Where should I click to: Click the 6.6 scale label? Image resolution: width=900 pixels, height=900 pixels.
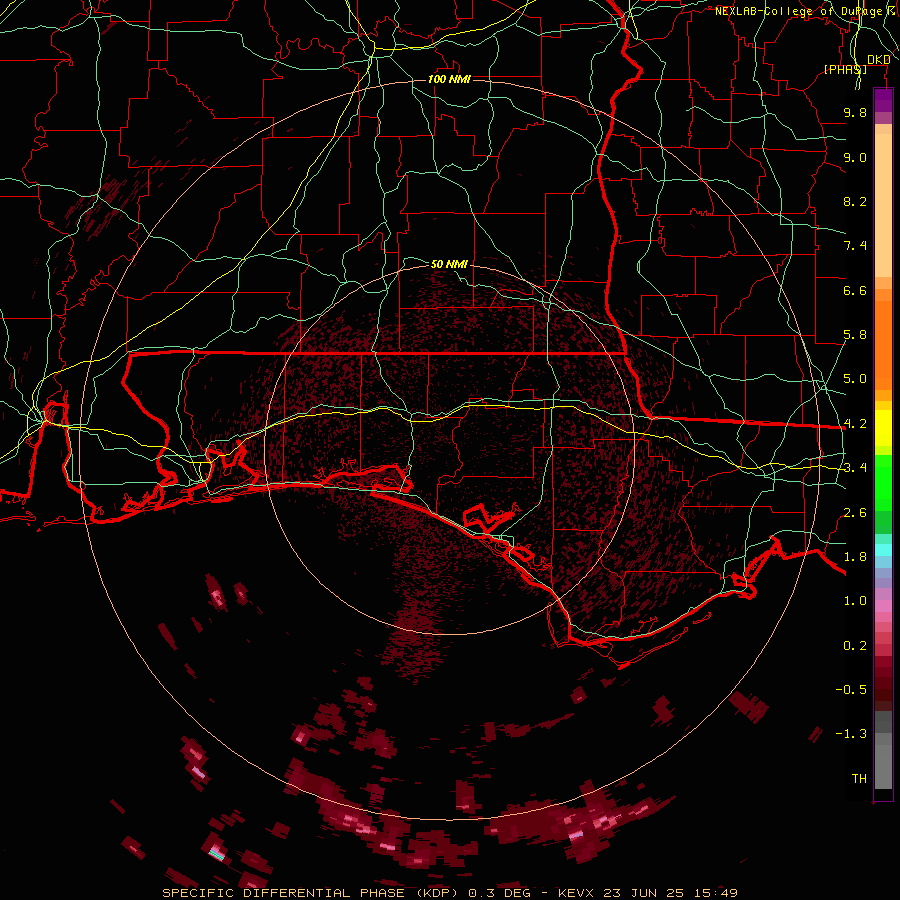tap(855, 290)
